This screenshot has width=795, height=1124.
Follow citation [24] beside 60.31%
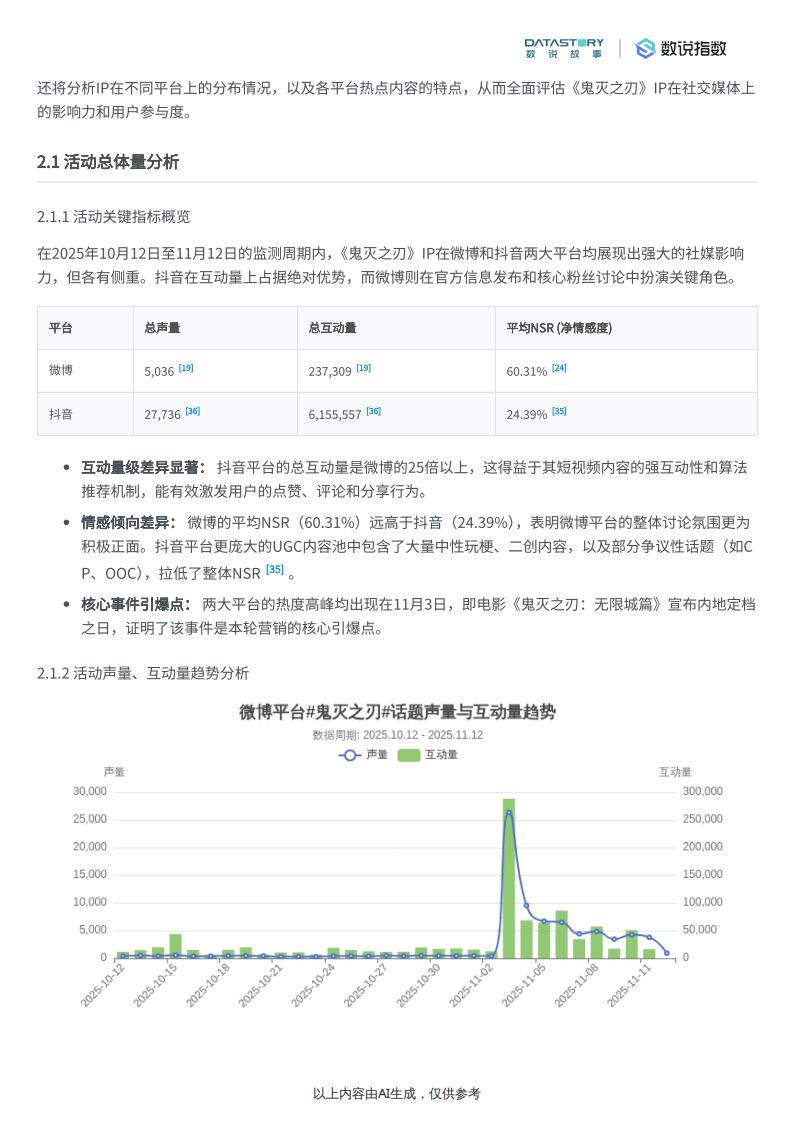click(x=559, y=368)
